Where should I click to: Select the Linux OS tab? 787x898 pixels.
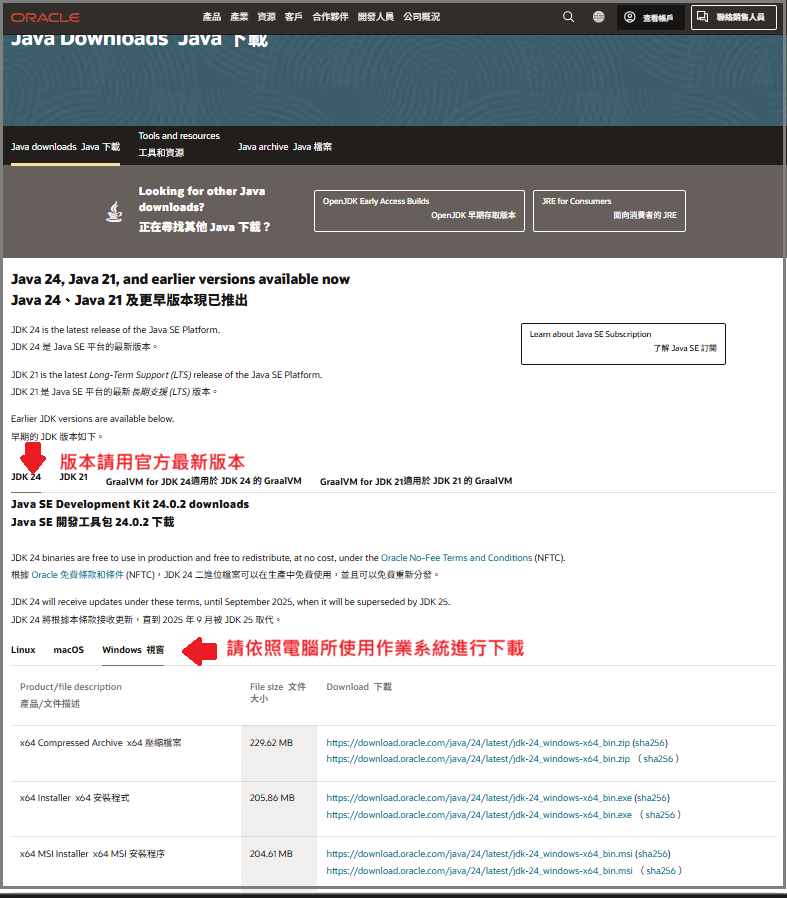pos(23,650)
